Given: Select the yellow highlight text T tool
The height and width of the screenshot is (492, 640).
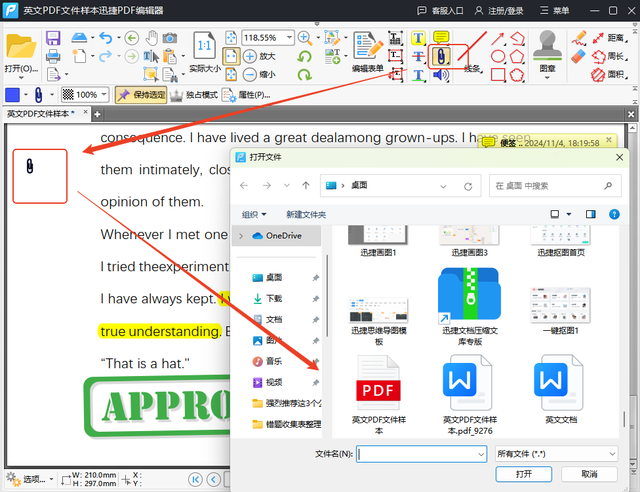Looking at the screenshot, I should [418, 38].
